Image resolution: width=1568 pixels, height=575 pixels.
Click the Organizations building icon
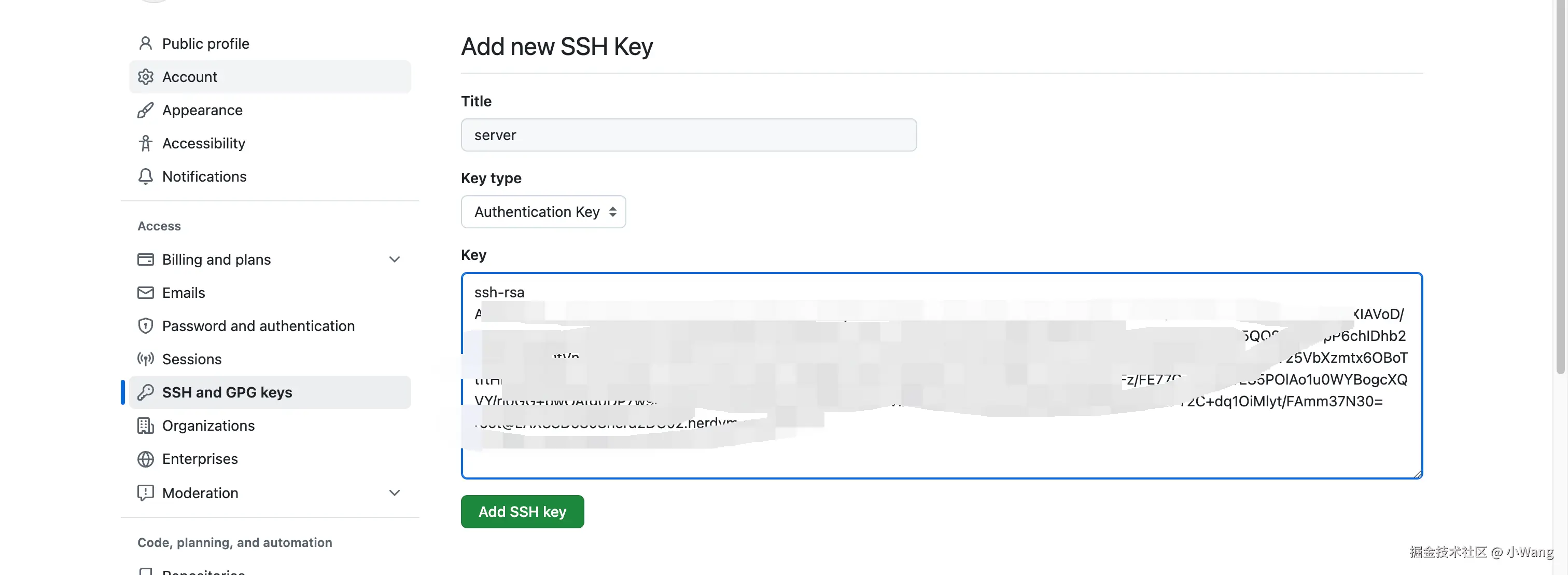click(146, 426)
